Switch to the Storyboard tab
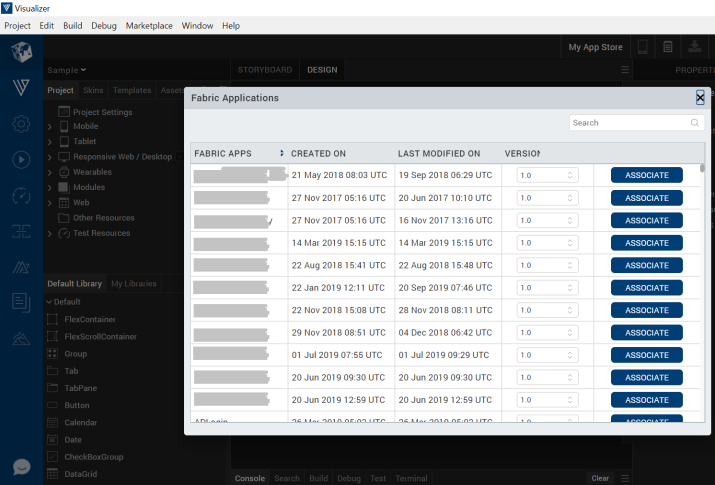The height and width of the screenshot is (485, 715). pyautogui.click(x=264, y=70)
